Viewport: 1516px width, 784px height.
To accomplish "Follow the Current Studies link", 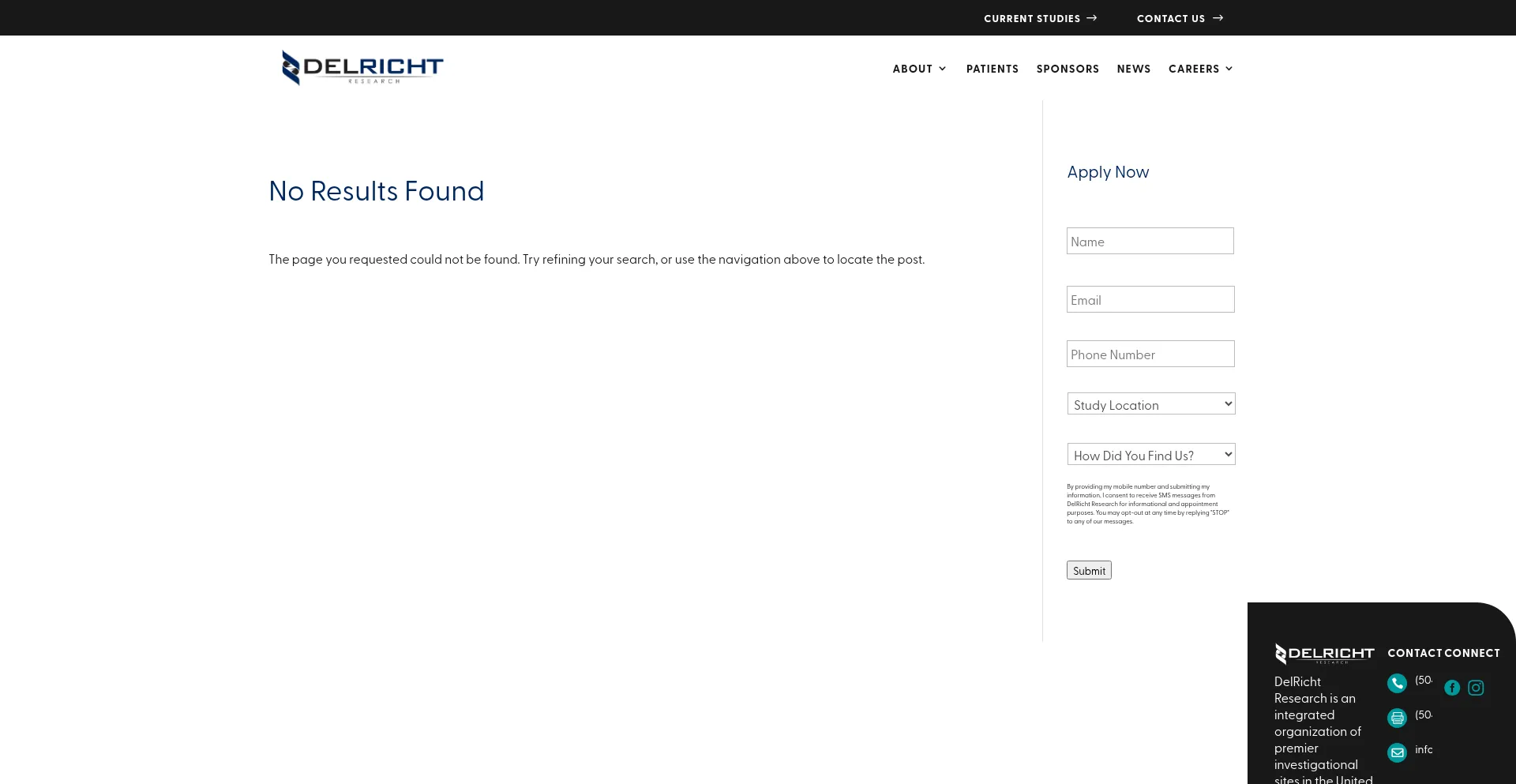I will pyautogui.click(x=1032, y=18).
